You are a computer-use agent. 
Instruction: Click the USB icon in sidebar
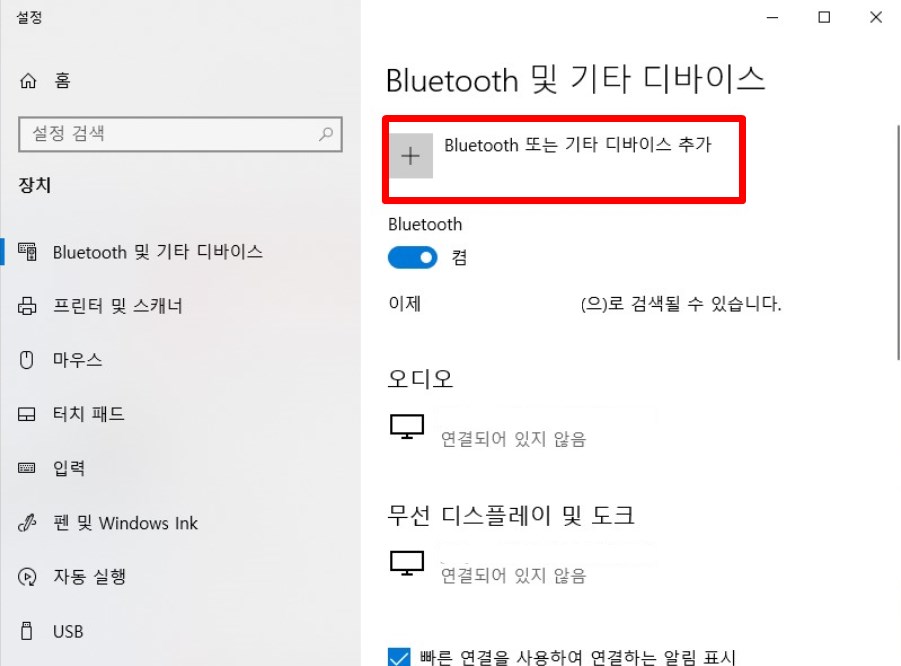26,631
